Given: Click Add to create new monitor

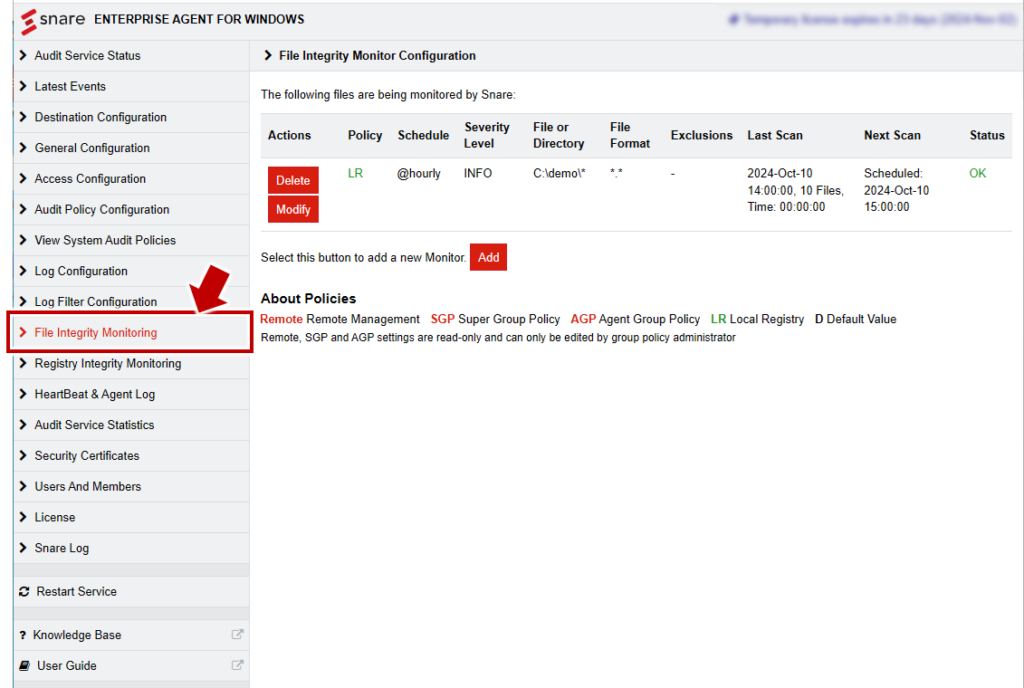Looking at the screenshot, I should tap(488, 257).
